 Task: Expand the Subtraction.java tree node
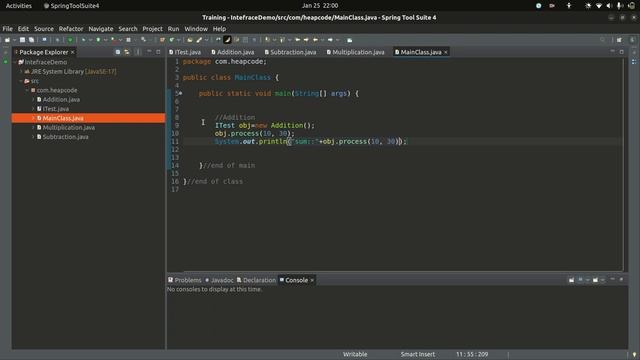click(33, 137)
